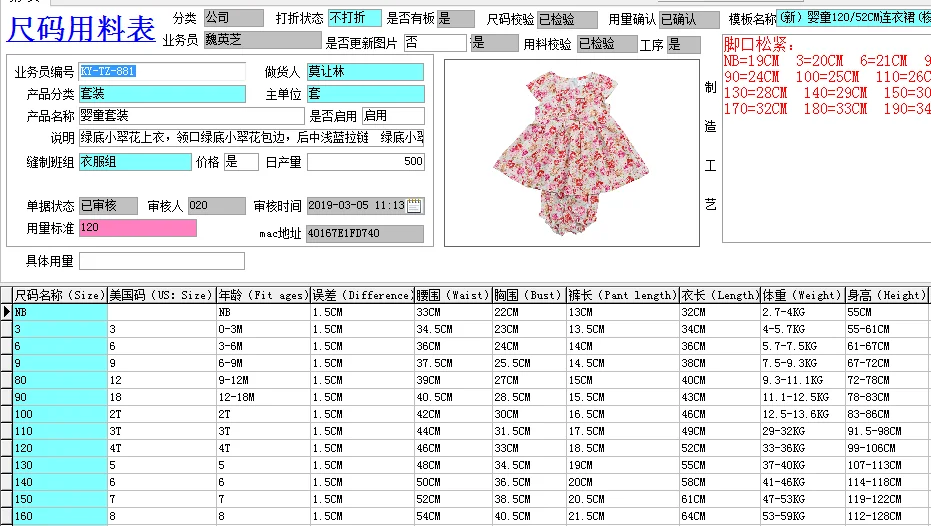Click the 用料校验 field 已检验

pyautogui.click(x=606, y=44)
